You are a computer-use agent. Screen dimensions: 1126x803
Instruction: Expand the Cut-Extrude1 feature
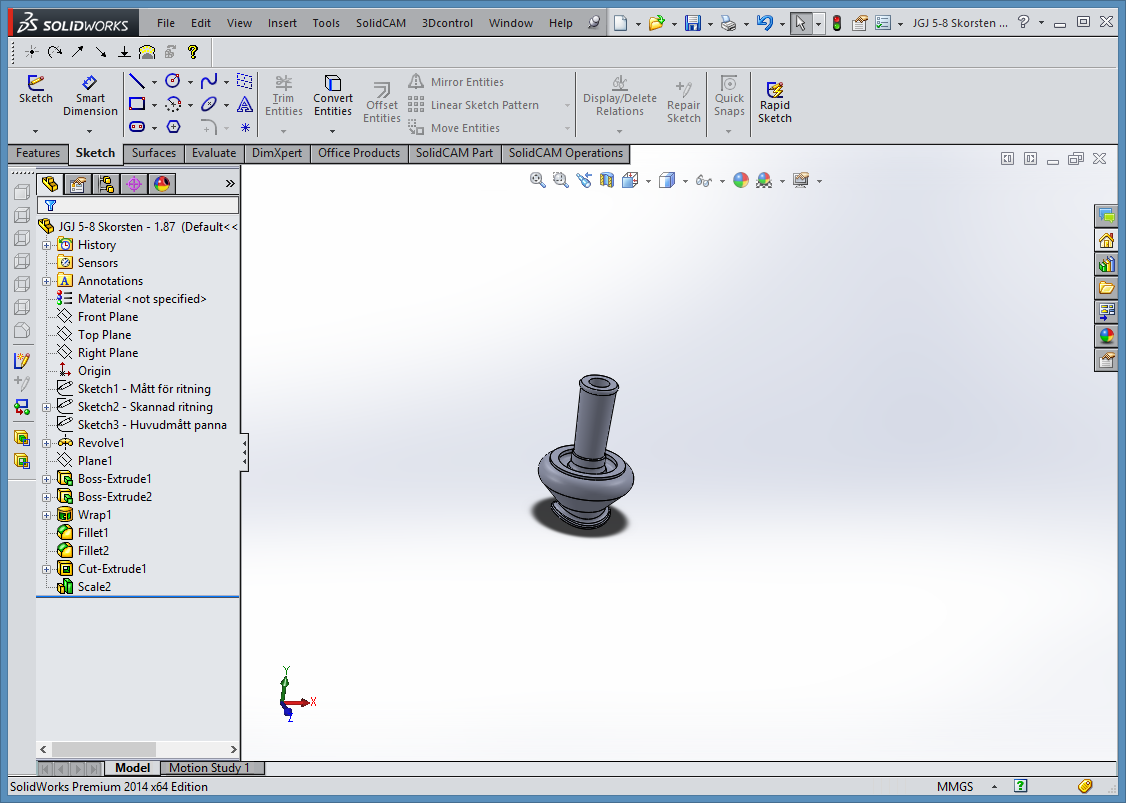coord(47,569)
